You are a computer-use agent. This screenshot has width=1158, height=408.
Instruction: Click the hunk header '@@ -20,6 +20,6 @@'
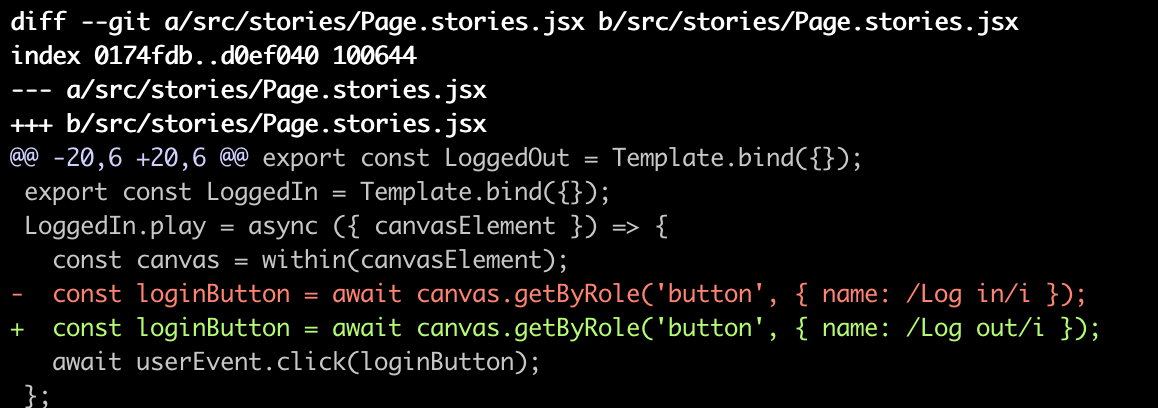pos(129,158)
